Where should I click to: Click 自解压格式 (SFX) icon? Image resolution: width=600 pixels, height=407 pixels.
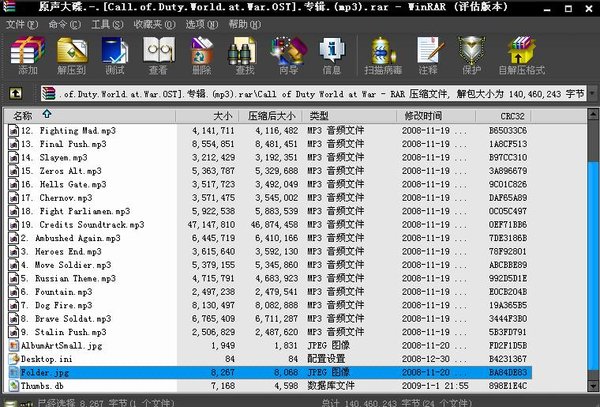[522, 55]
